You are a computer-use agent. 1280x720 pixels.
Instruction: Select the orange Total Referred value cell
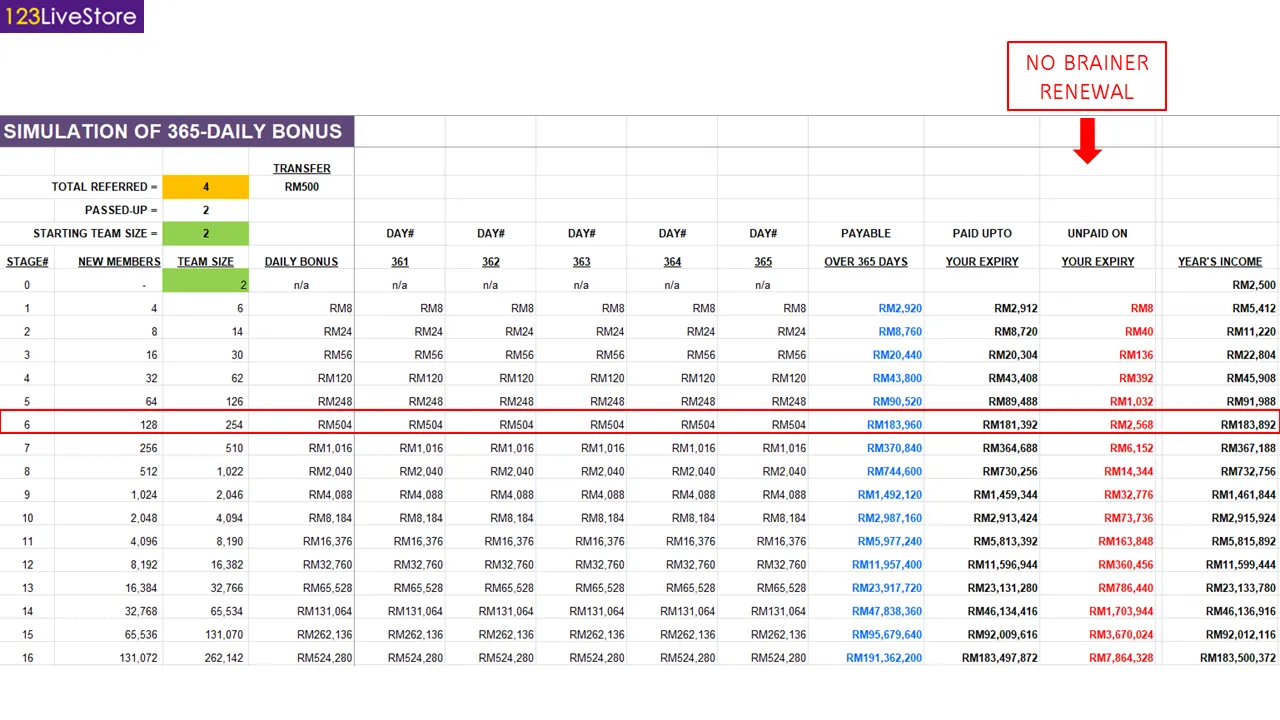click(x=205, y=187)
